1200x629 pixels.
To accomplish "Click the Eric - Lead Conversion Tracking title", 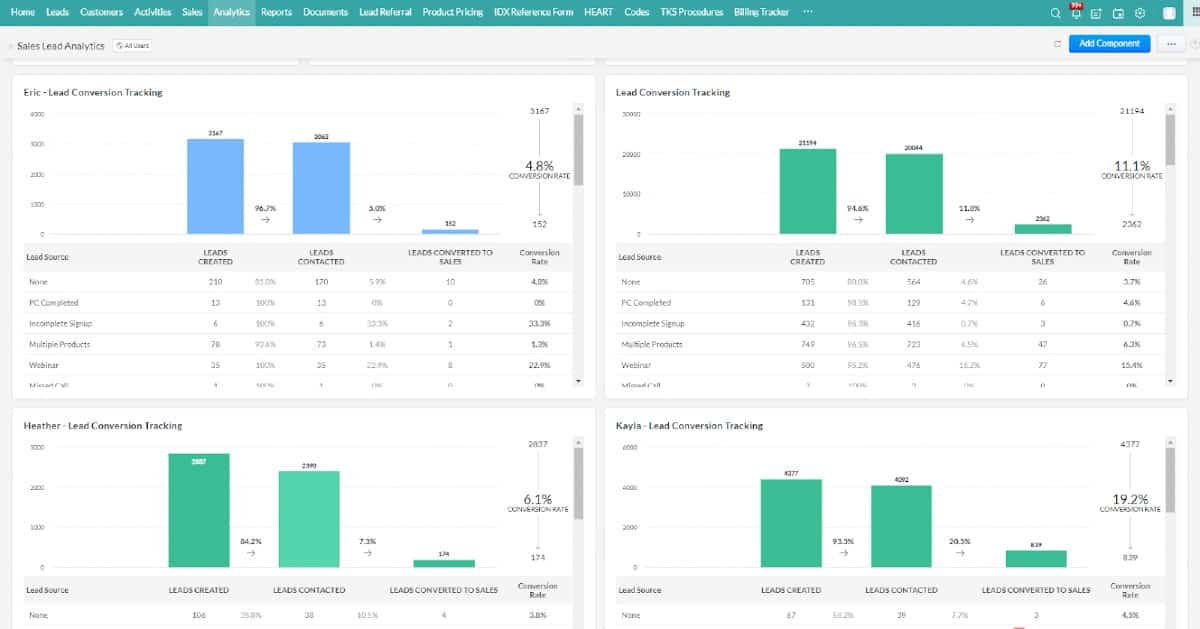I will [x=93, y=92].
